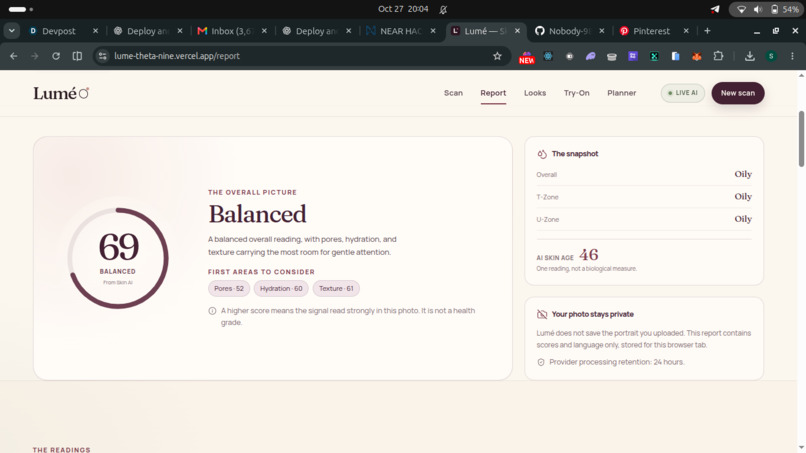Reload the page
Viewport: 806px width, 453px height.
coord(56,56)
